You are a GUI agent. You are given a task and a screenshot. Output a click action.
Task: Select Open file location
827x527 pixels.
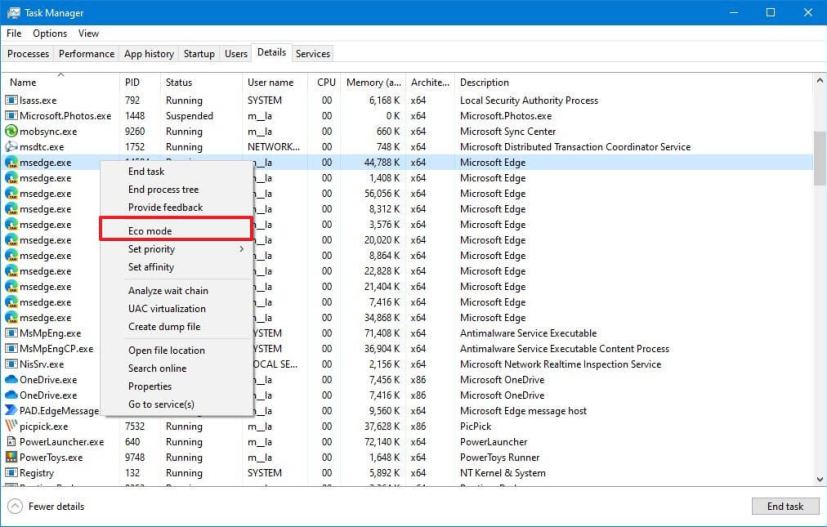click(x=176, y=350)
